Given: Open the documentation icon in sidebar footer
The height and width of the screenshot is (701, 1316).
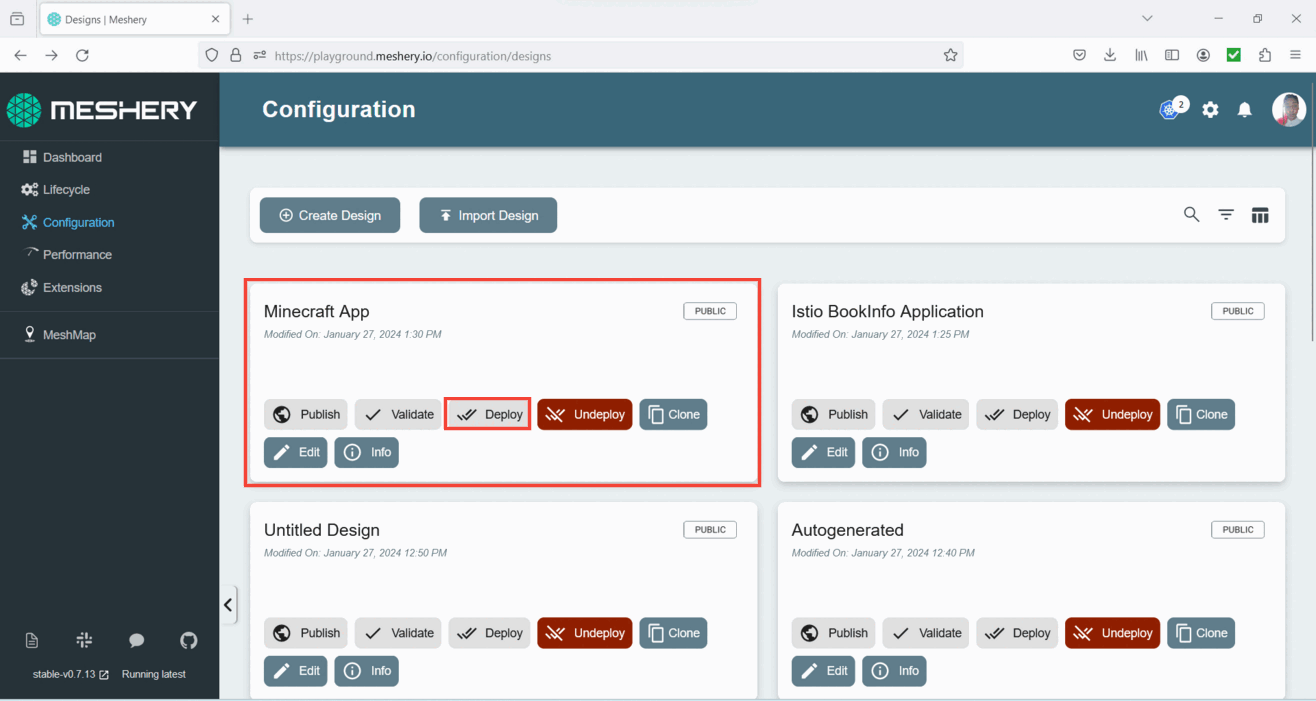Looking at the screenshot, I should pos(32,640).
